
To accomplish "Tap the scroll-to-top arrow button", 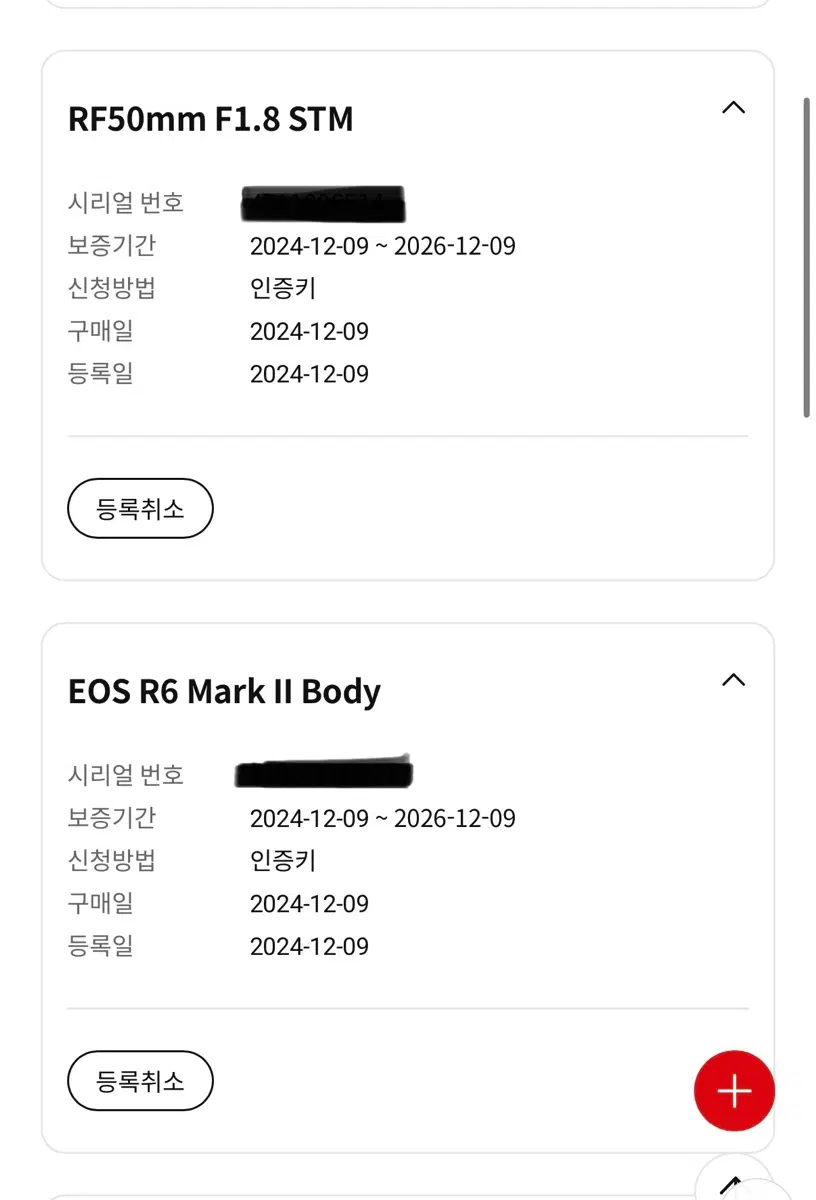I will 734,1180.
